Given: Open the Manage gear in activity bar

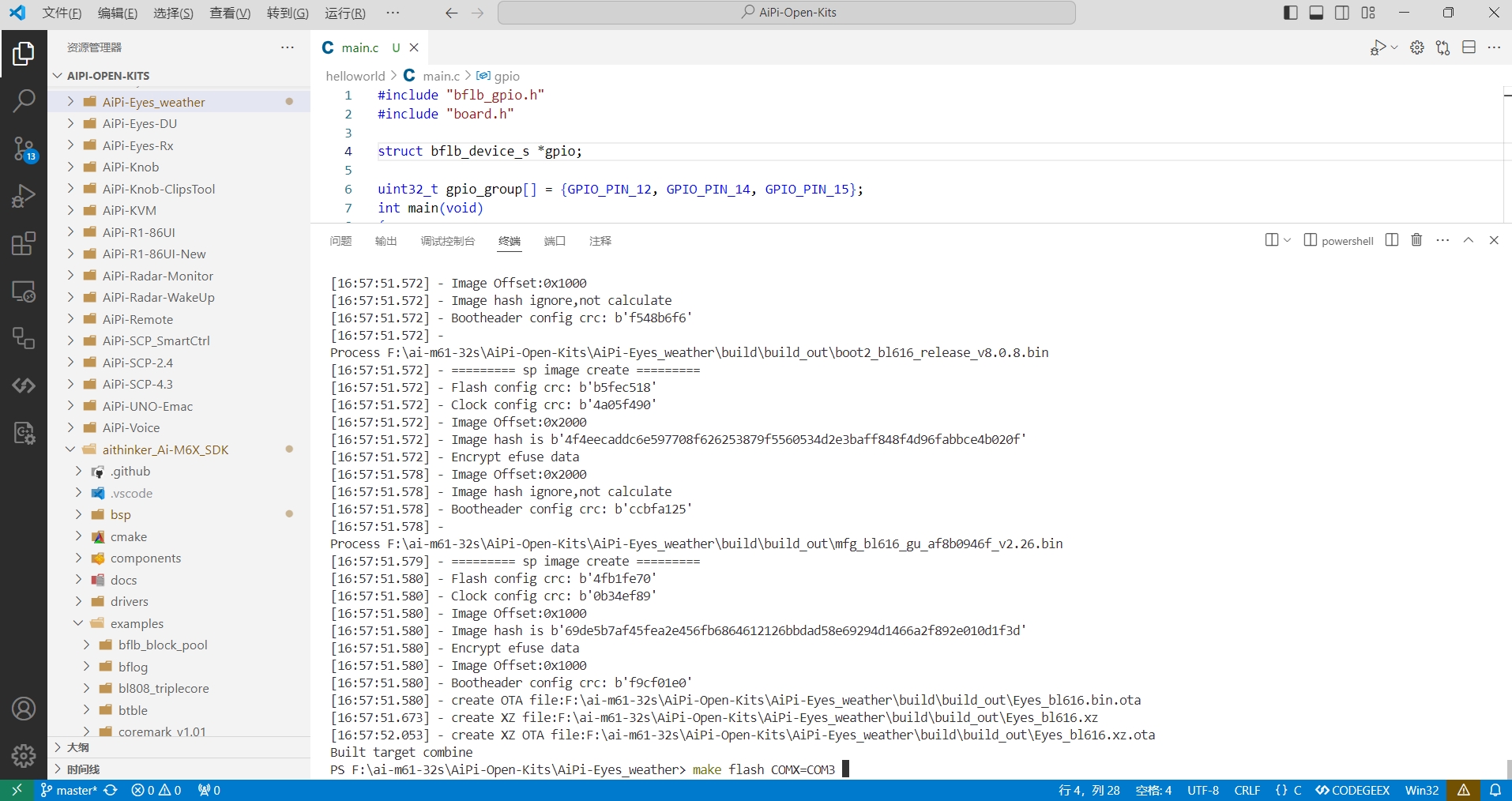Looking at the screenshot, I should coord(24,756).
